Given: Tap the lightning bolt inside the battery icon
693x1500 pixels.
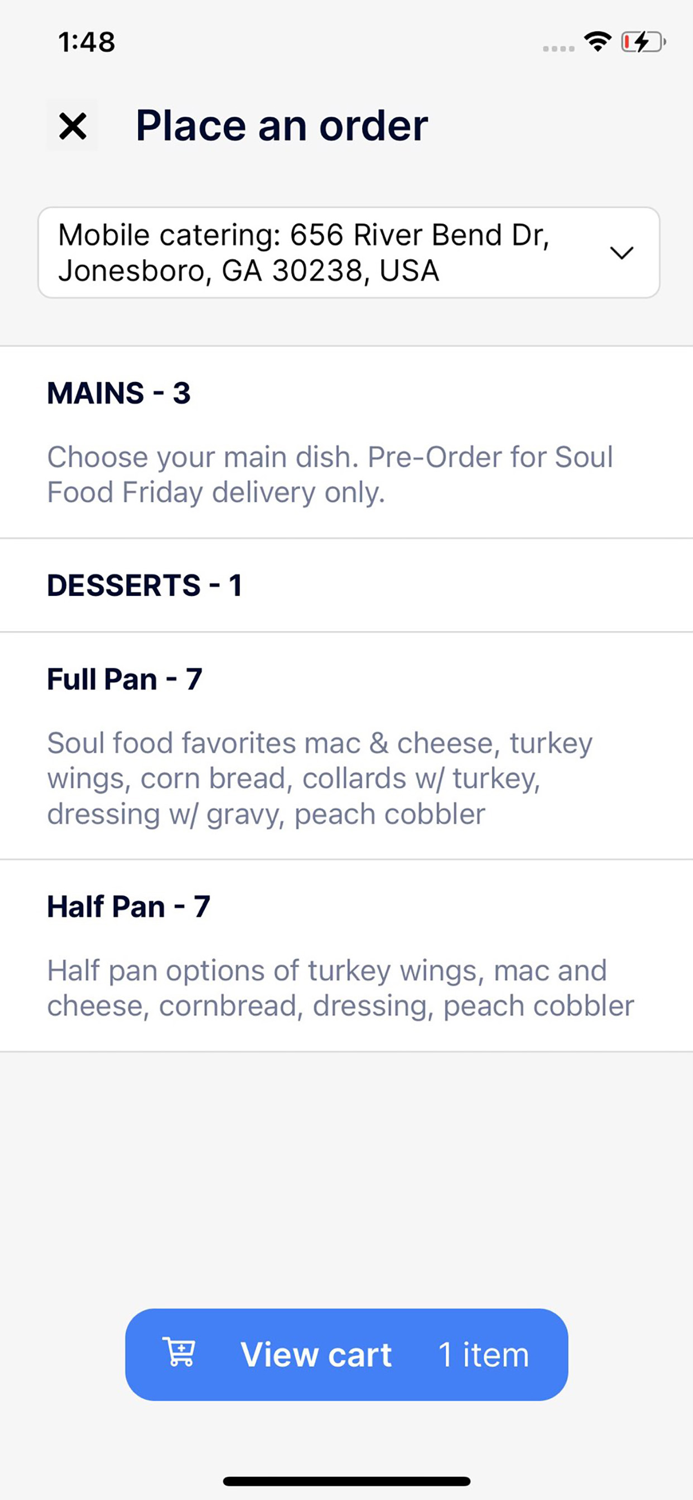Looking at the screenshot, I should tap(640, 41).
